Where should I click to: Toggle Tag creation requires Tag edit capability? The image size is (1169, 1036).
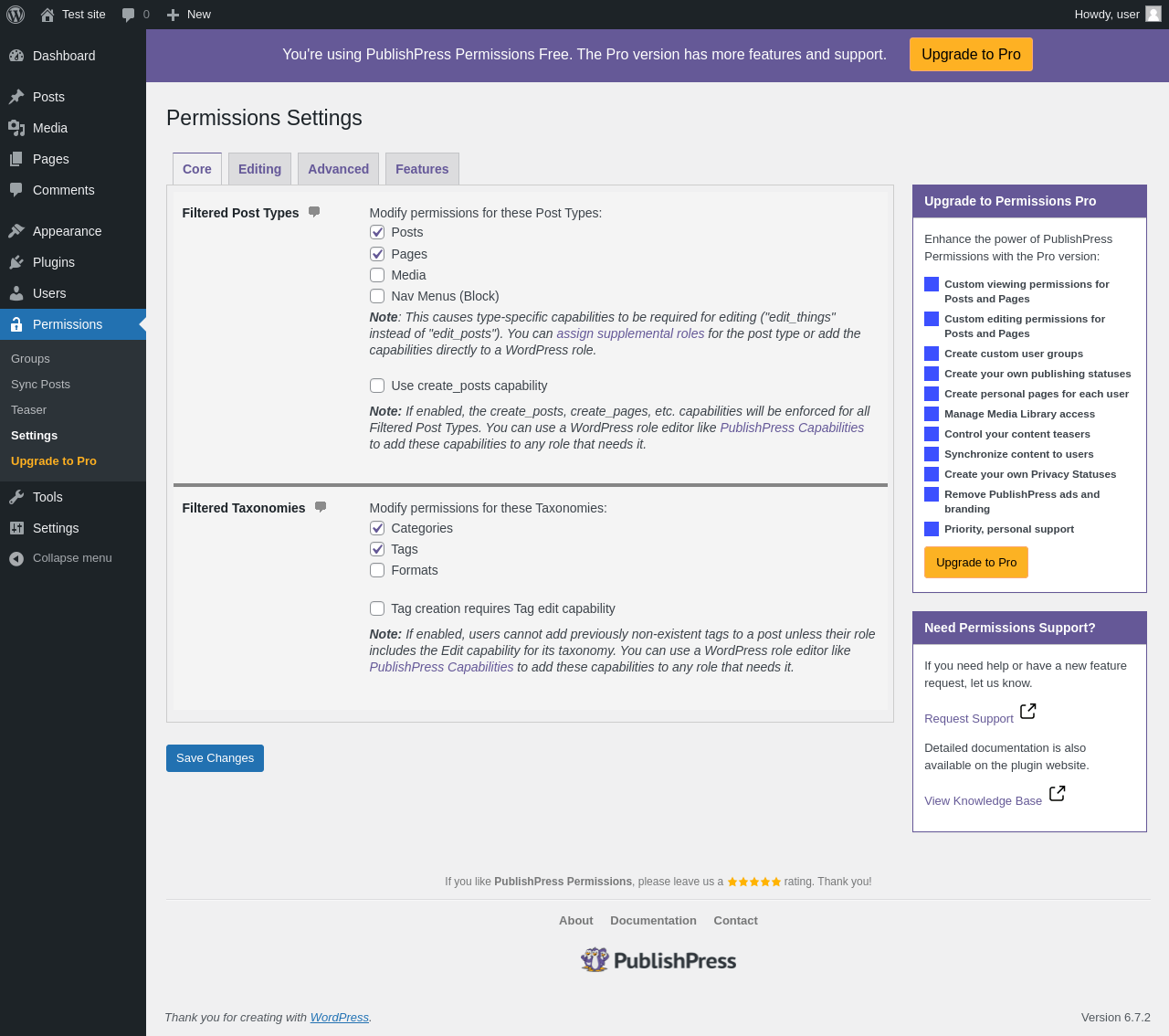point(377,608)
